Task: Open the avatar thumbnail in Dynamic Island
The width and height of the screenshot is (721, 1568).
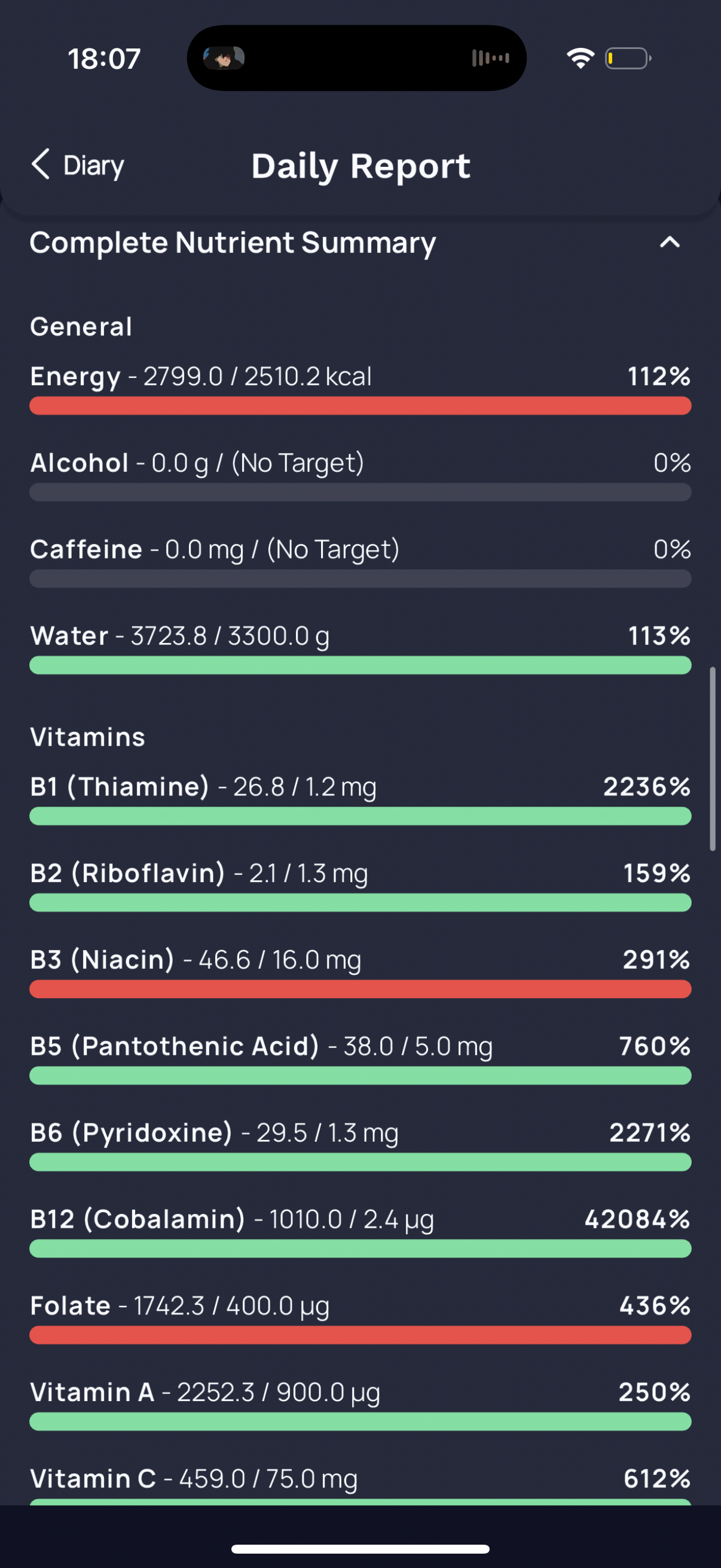Action: click(224, 59)
